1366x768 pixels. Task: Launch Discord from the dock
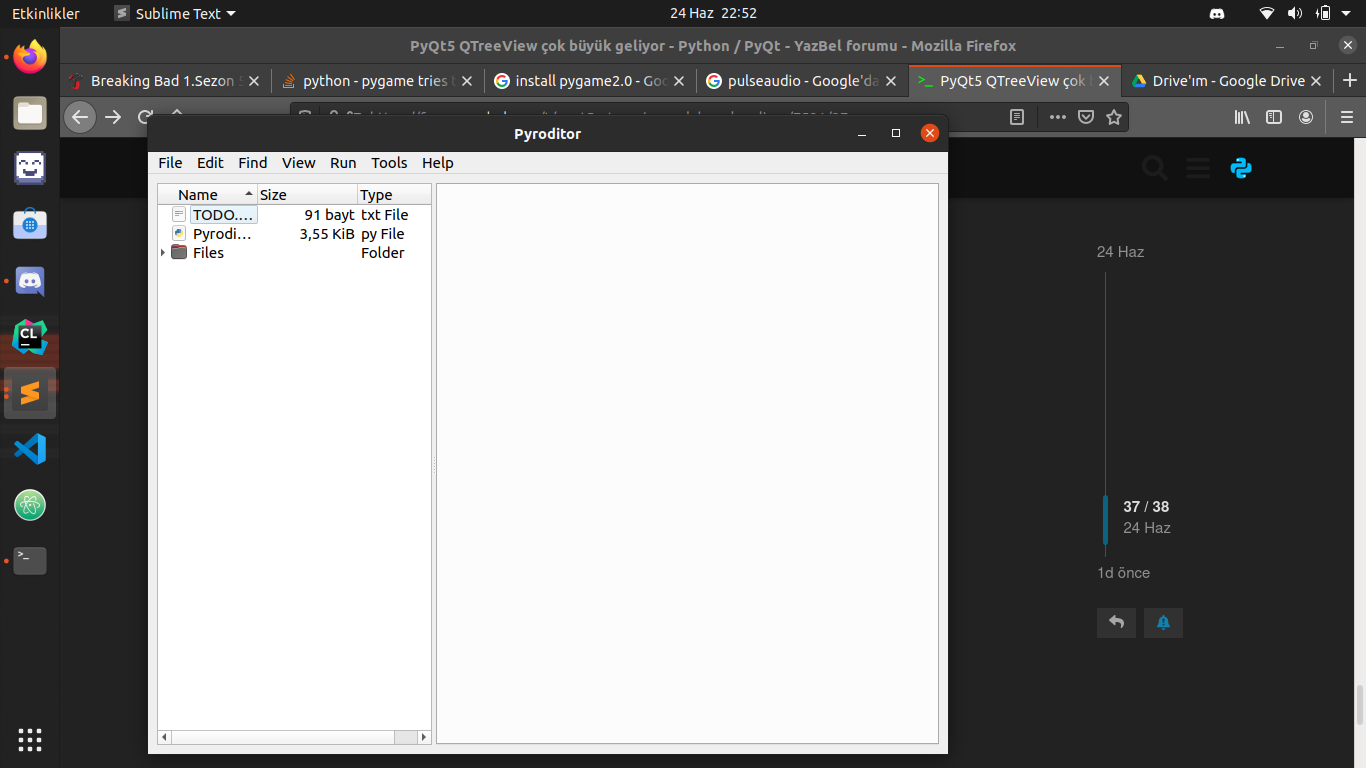click(x=30, y=282)
